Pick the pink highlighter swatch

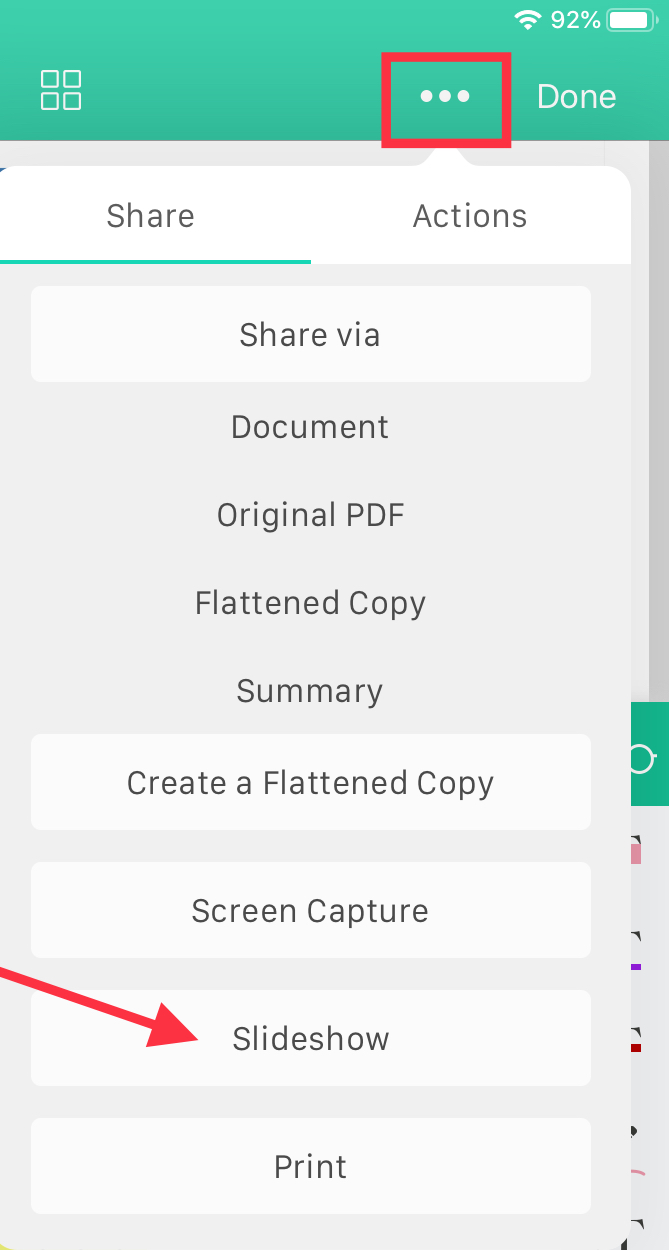pyautogui.click(x=636, y=853)
